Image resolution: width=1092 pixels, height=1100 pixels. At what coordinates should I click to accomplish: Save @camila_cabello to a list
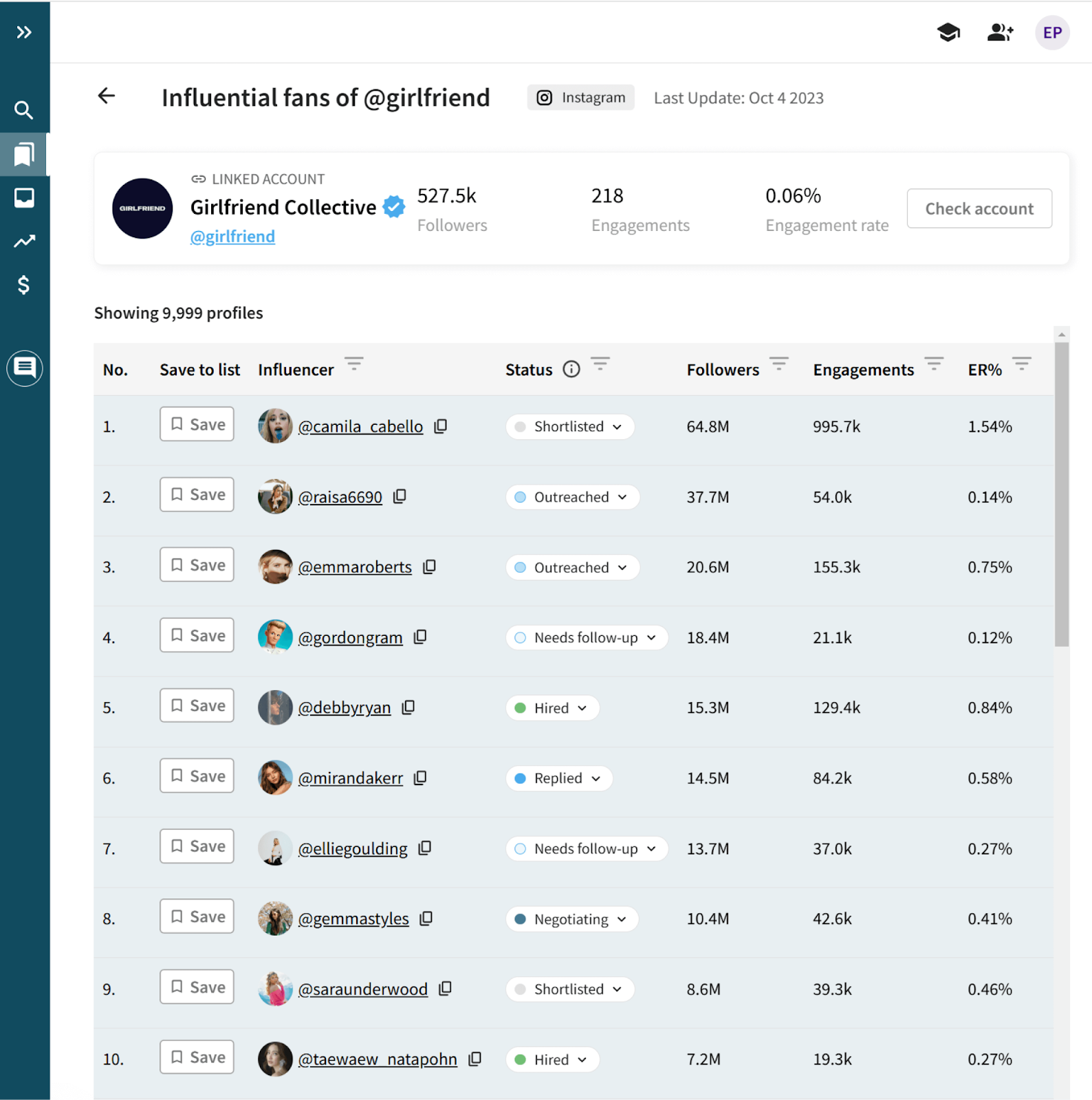click(197, 424)
